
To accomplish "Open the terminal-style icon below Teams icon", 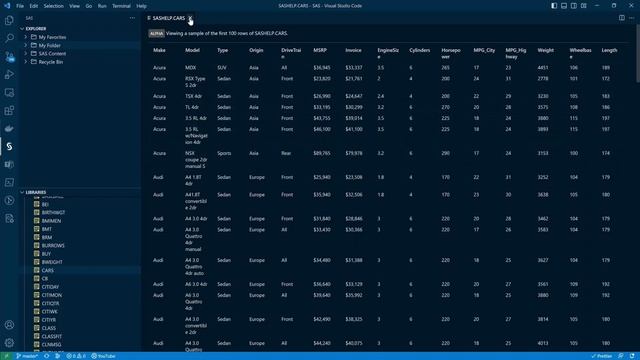I will 9,182.
